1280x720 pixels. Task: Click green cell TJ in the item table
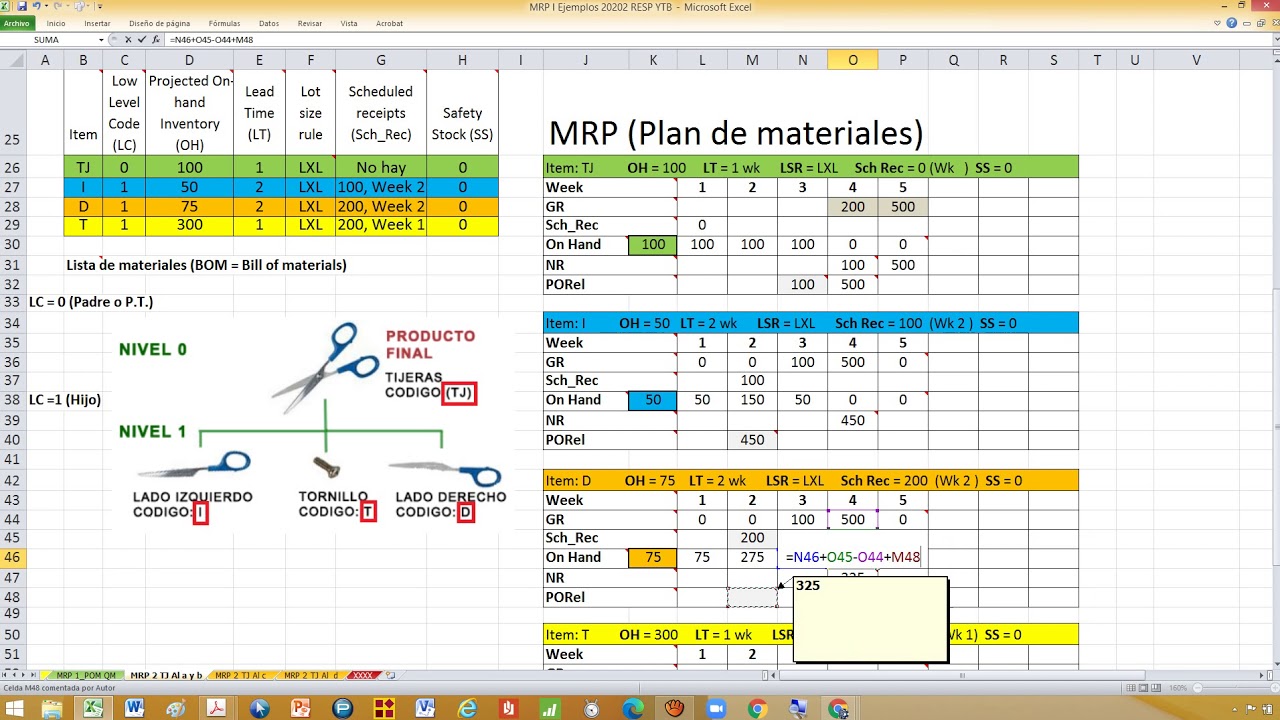[x=83, y=167]
